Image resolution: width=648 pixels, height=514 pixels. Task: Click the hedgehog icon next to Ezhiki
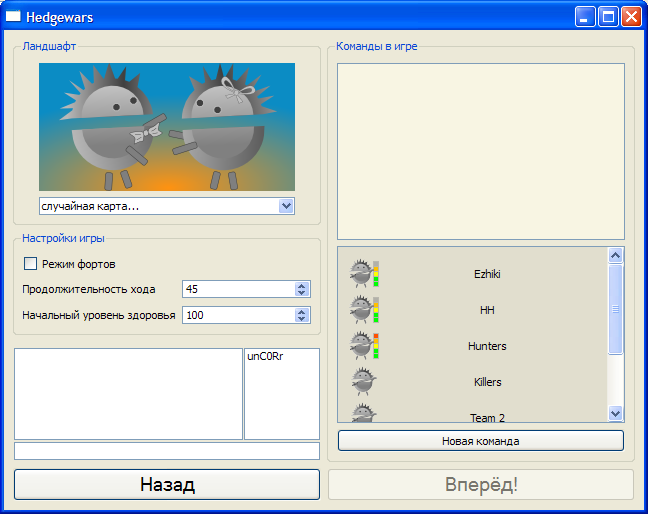click(x=361, y=273)
